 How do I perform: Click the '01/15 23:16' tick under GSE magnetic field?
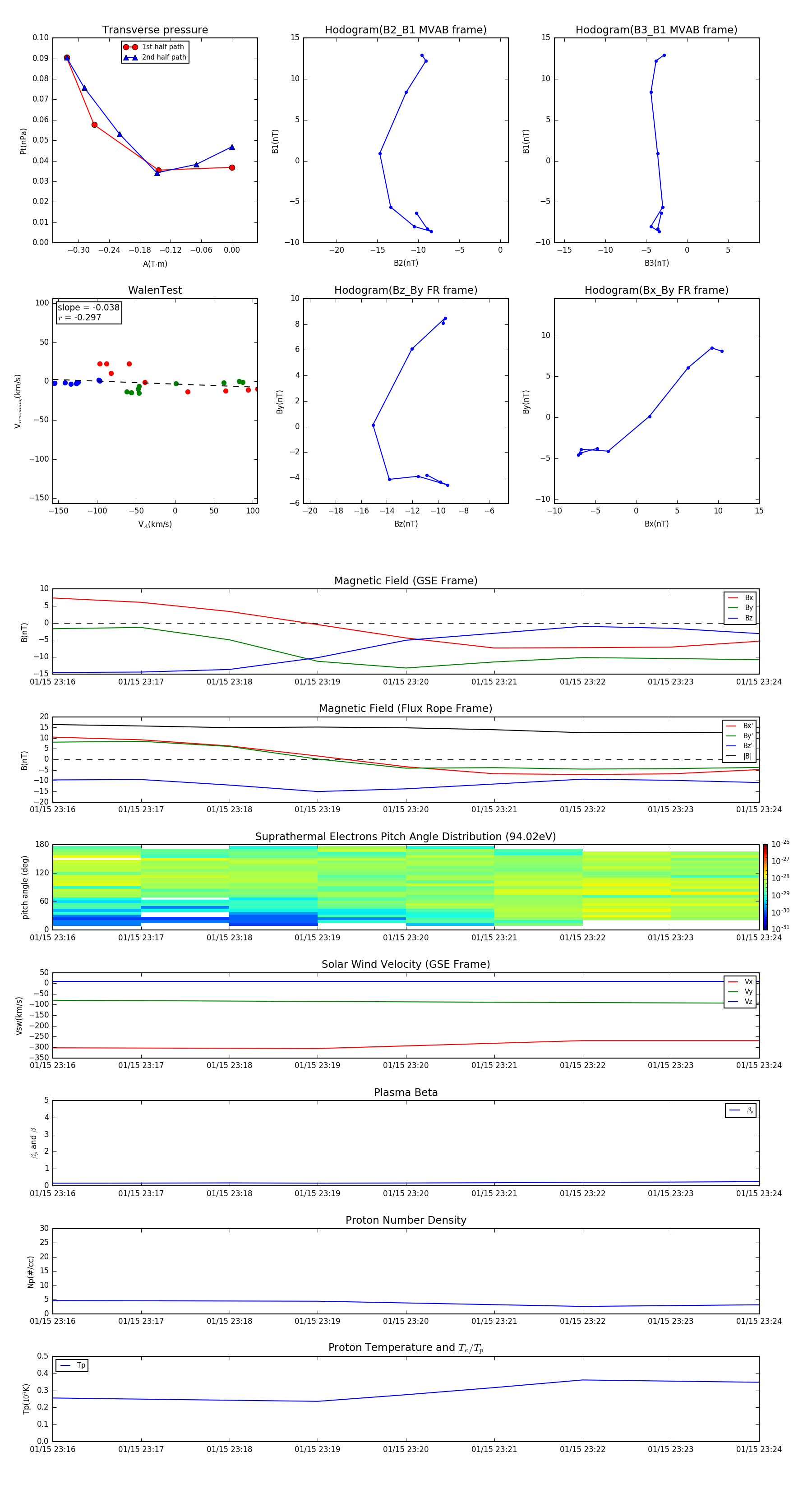tap(53, 682)
